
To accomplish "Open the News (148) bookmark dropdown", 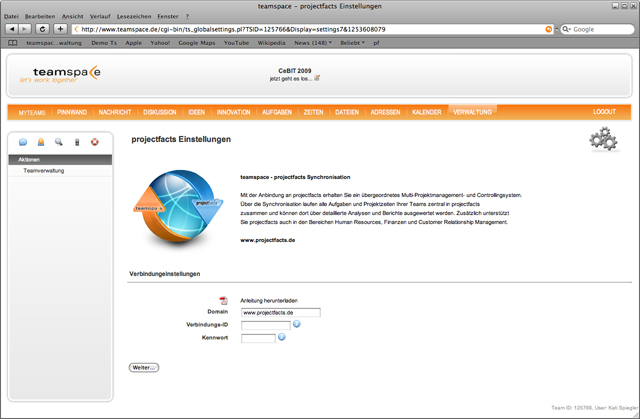I will [x=313, y=43].
